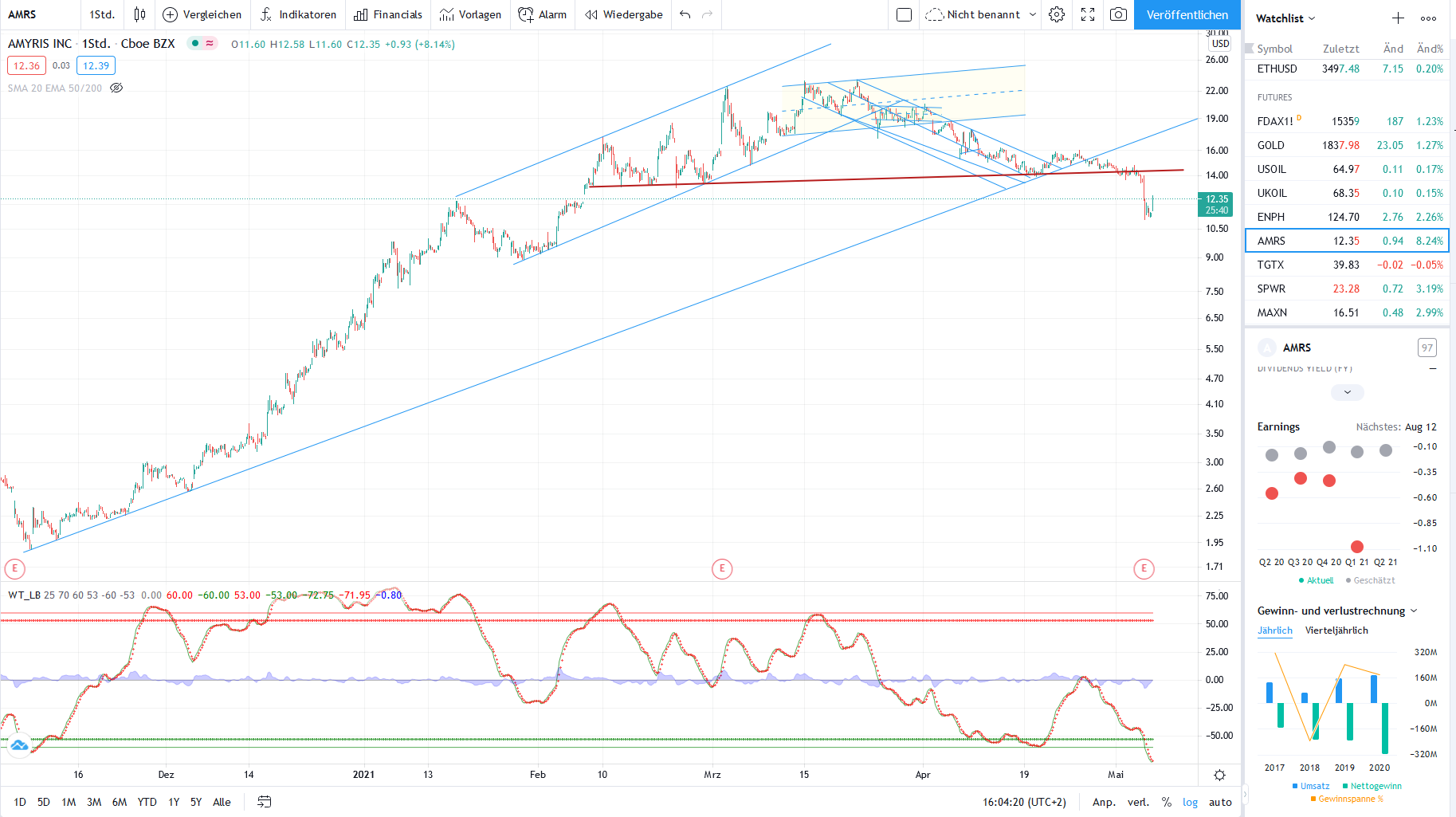
Task: Add symbol to watchlist with plus icon
Action: (x=1398, y=18)
